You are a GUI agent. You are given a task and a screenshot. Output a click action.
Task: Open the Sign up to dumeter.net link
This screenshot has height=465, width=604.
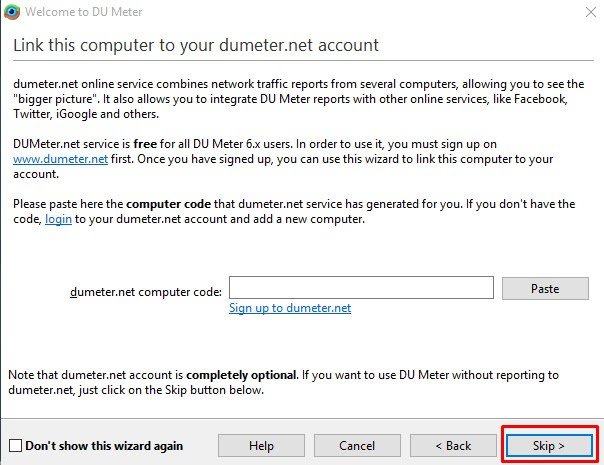290,308
